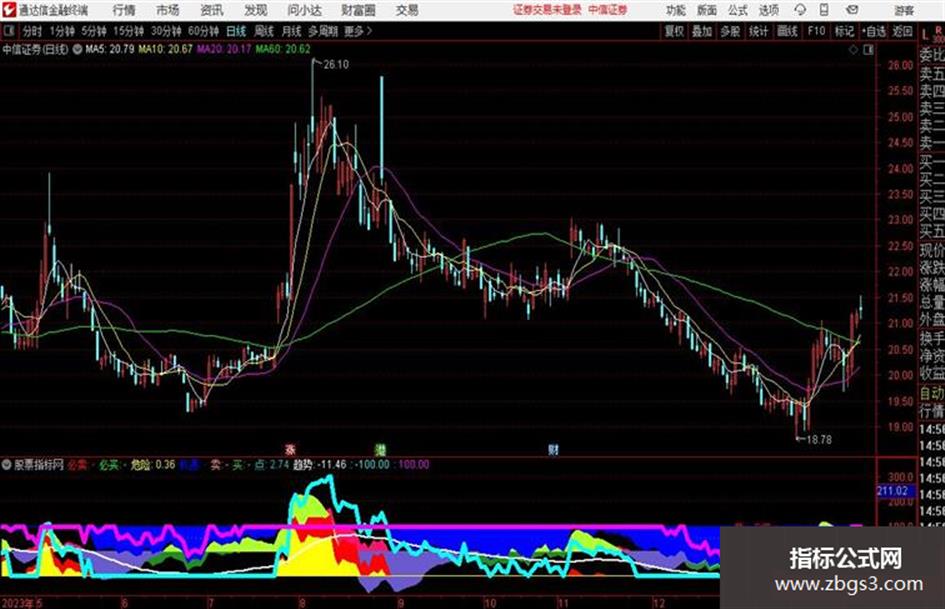Viewport: 945px width, 609px height.
Task: Click the 游客 guest account label
Action: [904, 10]
